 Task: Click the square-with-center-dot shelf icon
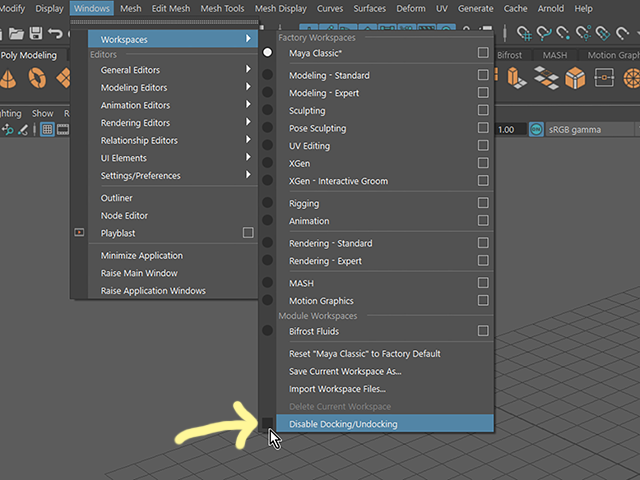click(x=604, y=78)
